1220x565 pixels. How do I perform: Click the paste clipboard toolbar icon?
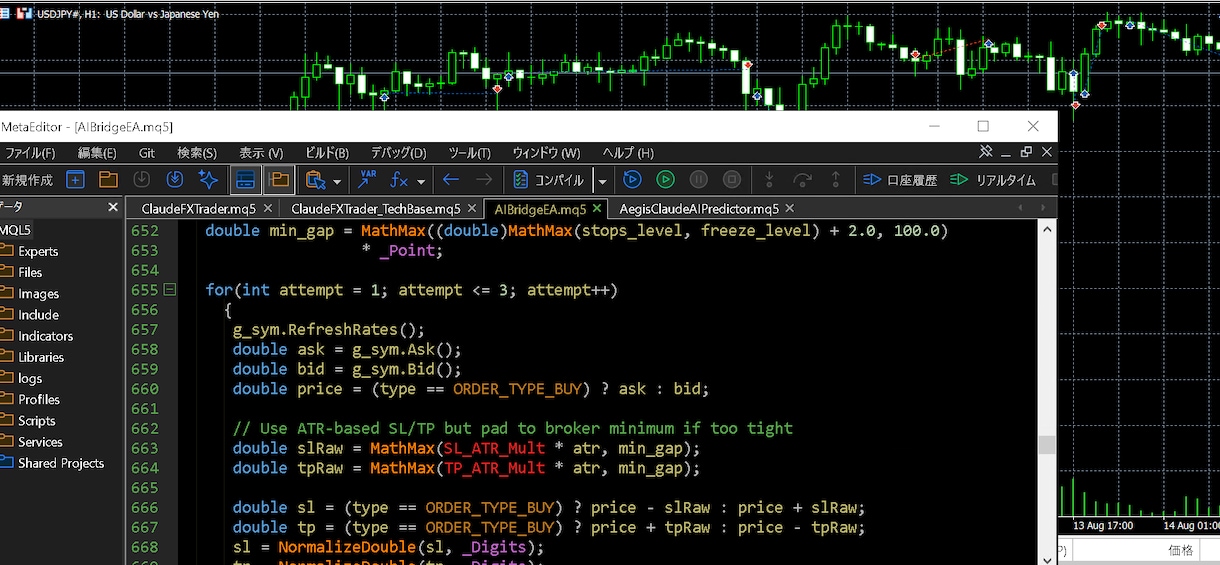(316, 180)
